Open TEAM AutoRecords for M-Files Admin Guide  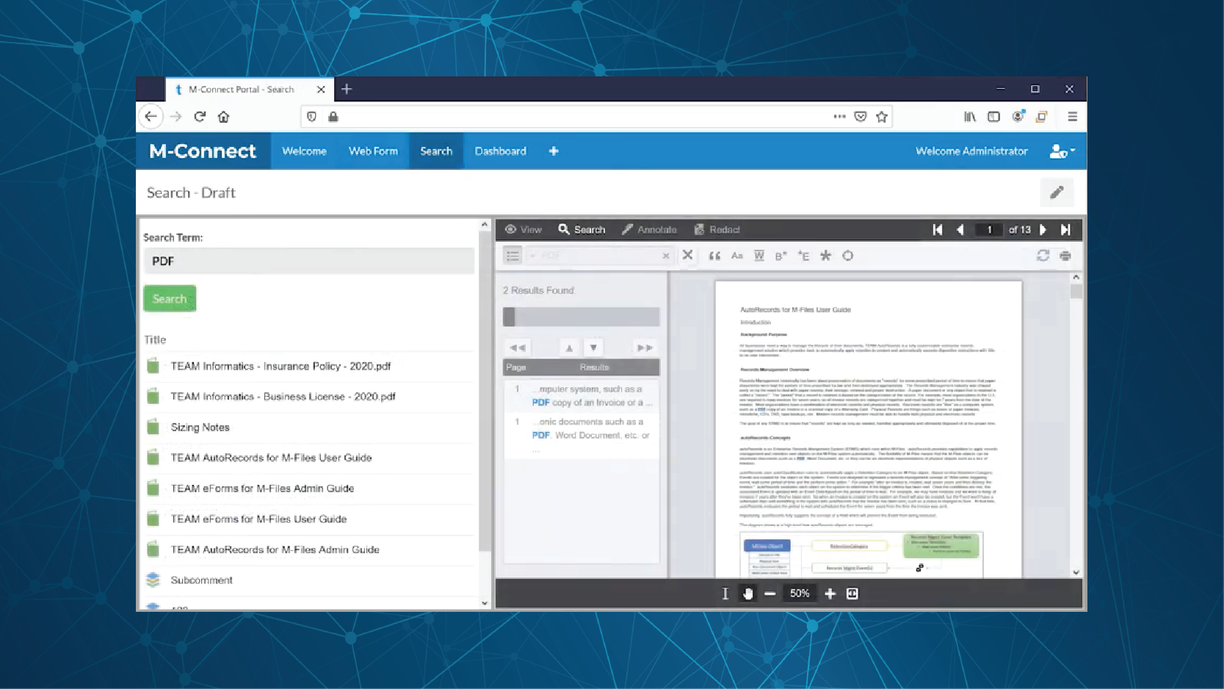tap(275, 550)
